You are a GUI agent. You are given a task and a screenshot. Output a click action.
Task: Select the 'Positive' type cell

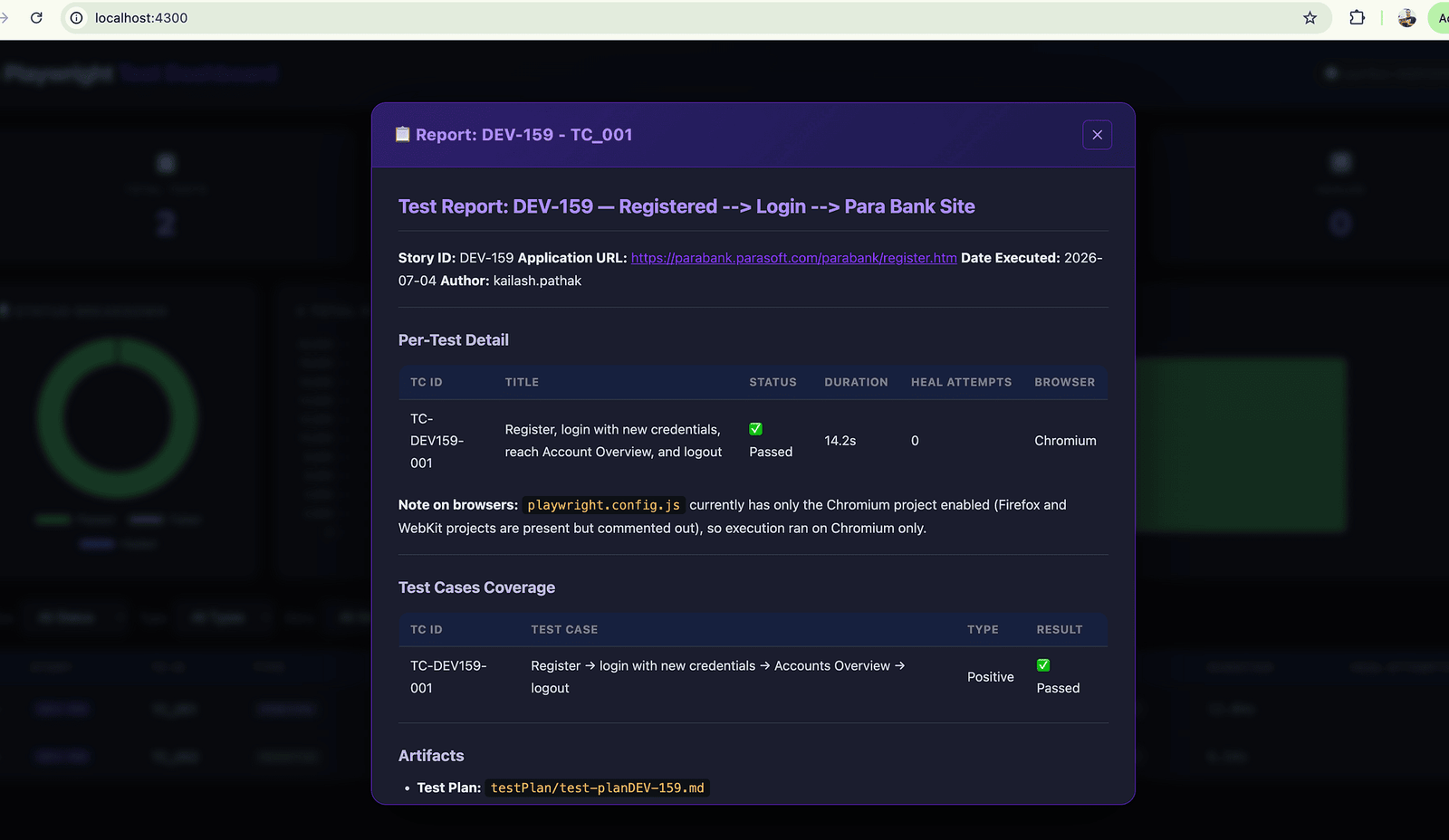[x=991, y=677]
